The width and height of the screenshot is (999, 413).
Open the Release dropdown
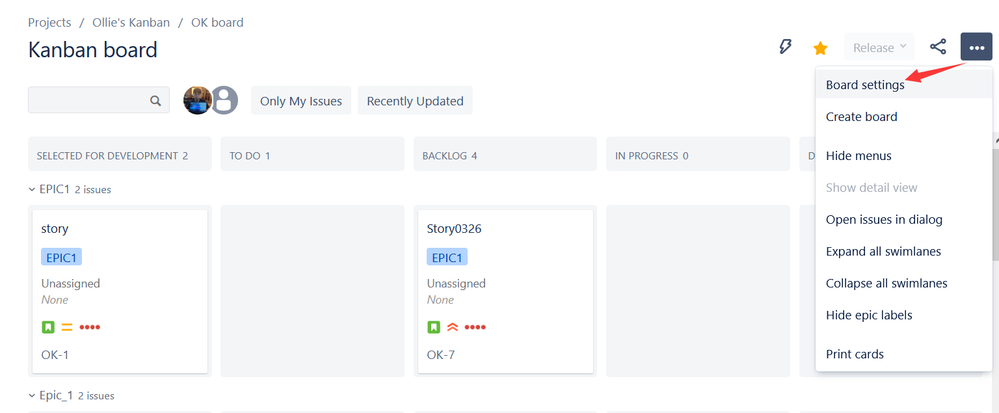(879, 47)
